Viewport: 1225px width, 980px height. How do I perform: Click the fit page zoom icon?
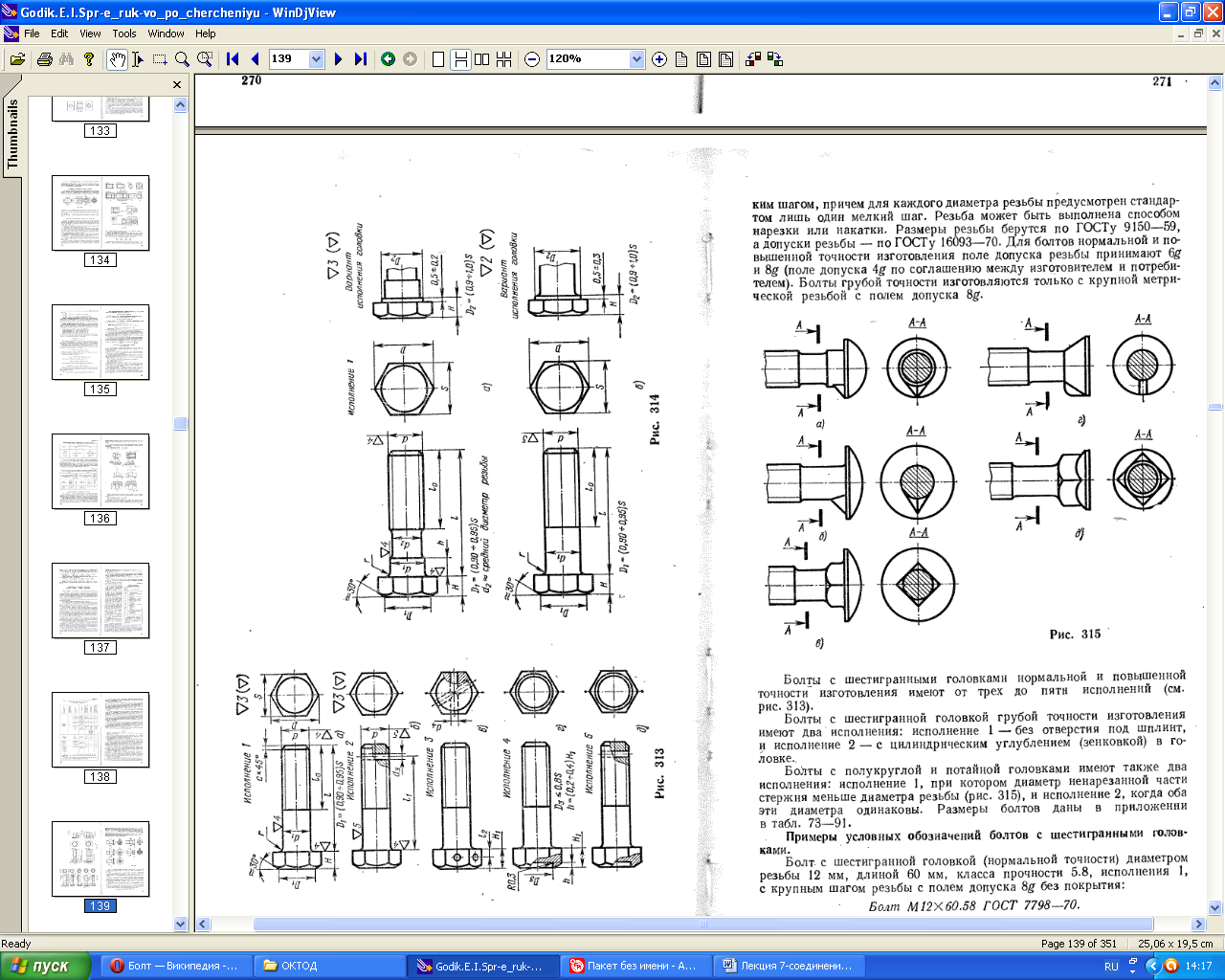pyautogui.click(x=703, y=59)
